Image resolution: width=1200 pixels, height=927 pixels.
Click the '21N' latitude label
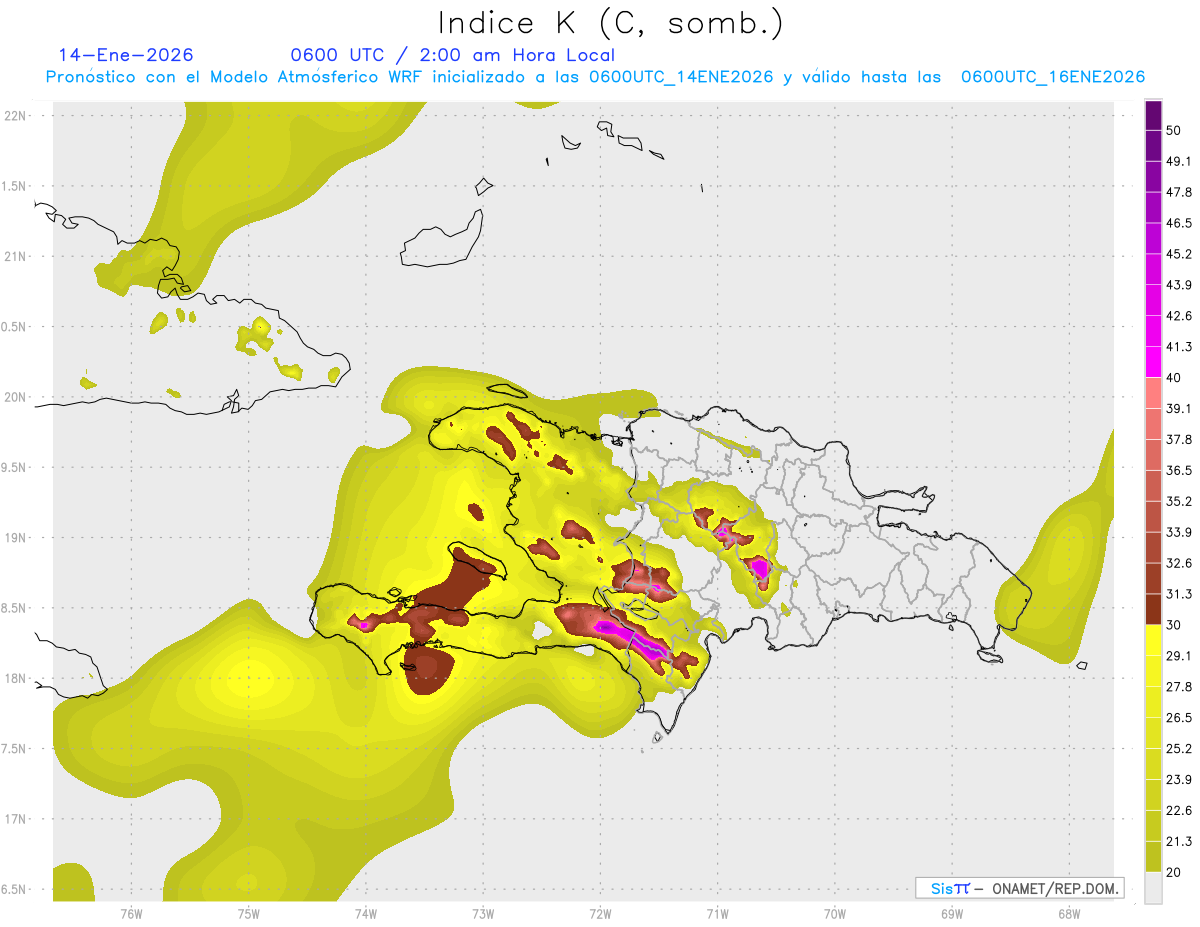point(15,256)
